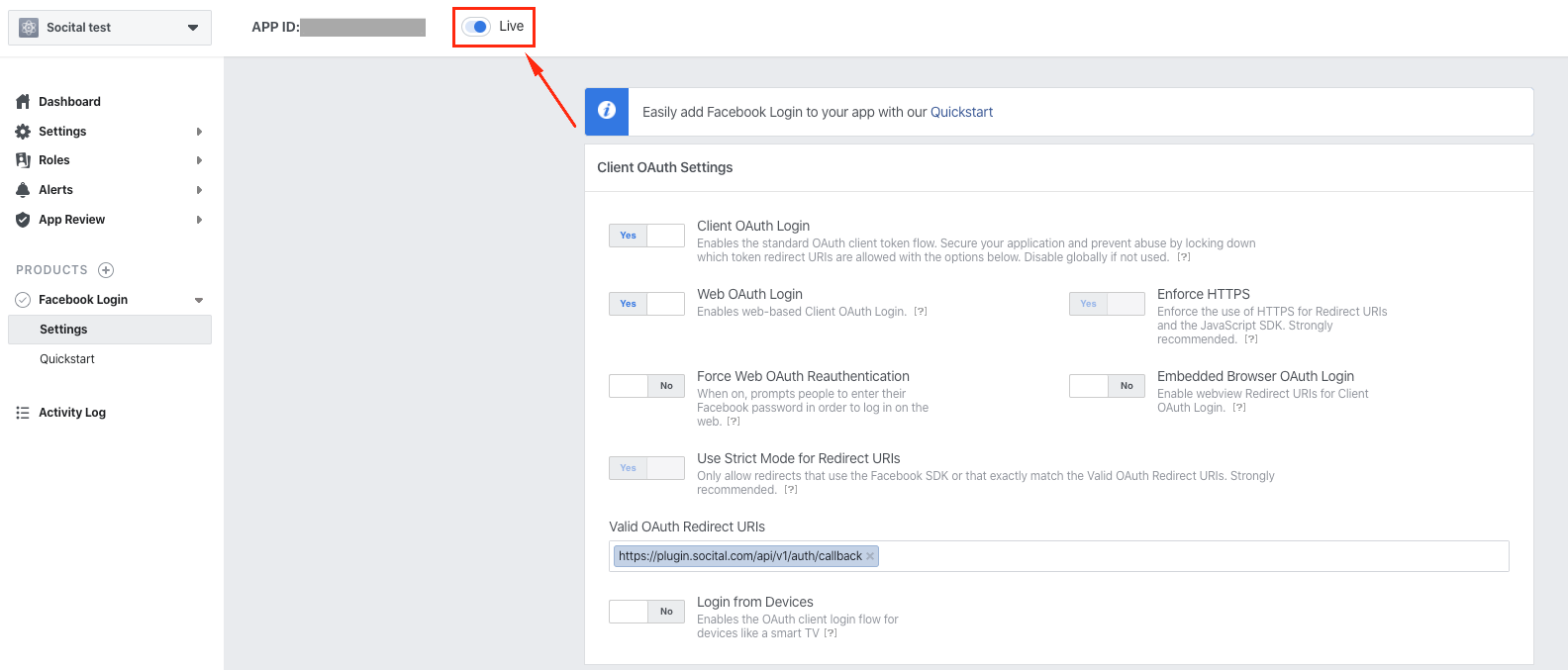Image resolution: width=1568 pixels, height=670 pixels.
Task: Toggle Use Strict Mode for Redirect URIs
Action: tap(646, 468)
